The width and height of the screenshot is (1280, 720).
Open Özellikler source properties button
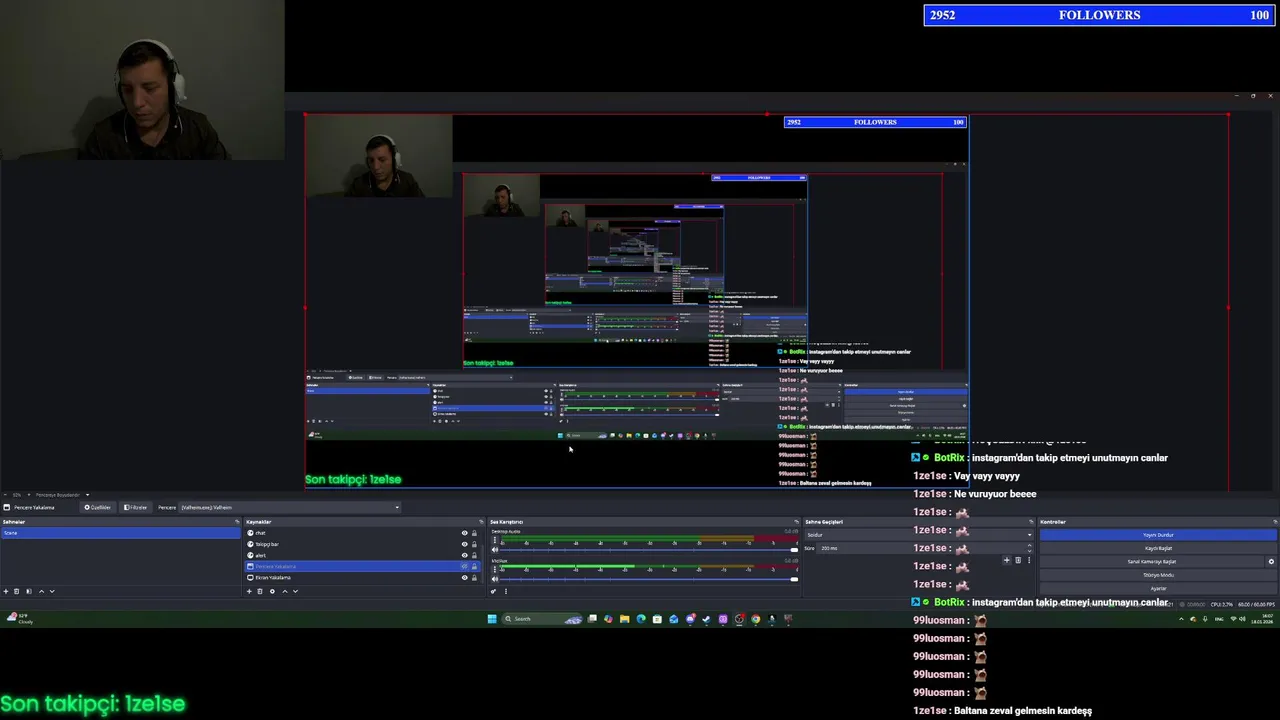pos(98,507)
